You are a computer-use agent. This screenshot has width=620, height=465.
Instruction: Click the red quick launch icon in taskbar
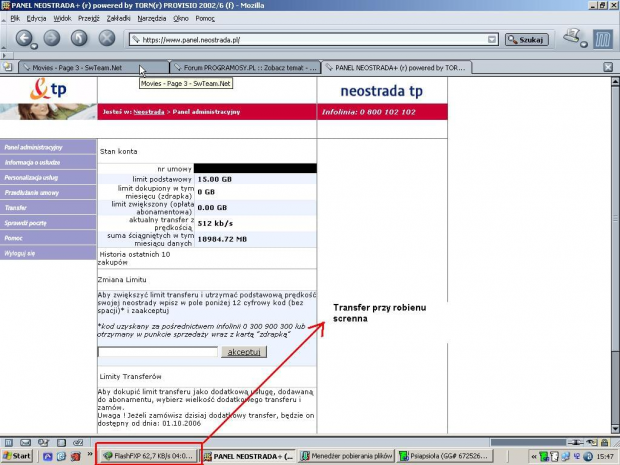coord(75,456)
